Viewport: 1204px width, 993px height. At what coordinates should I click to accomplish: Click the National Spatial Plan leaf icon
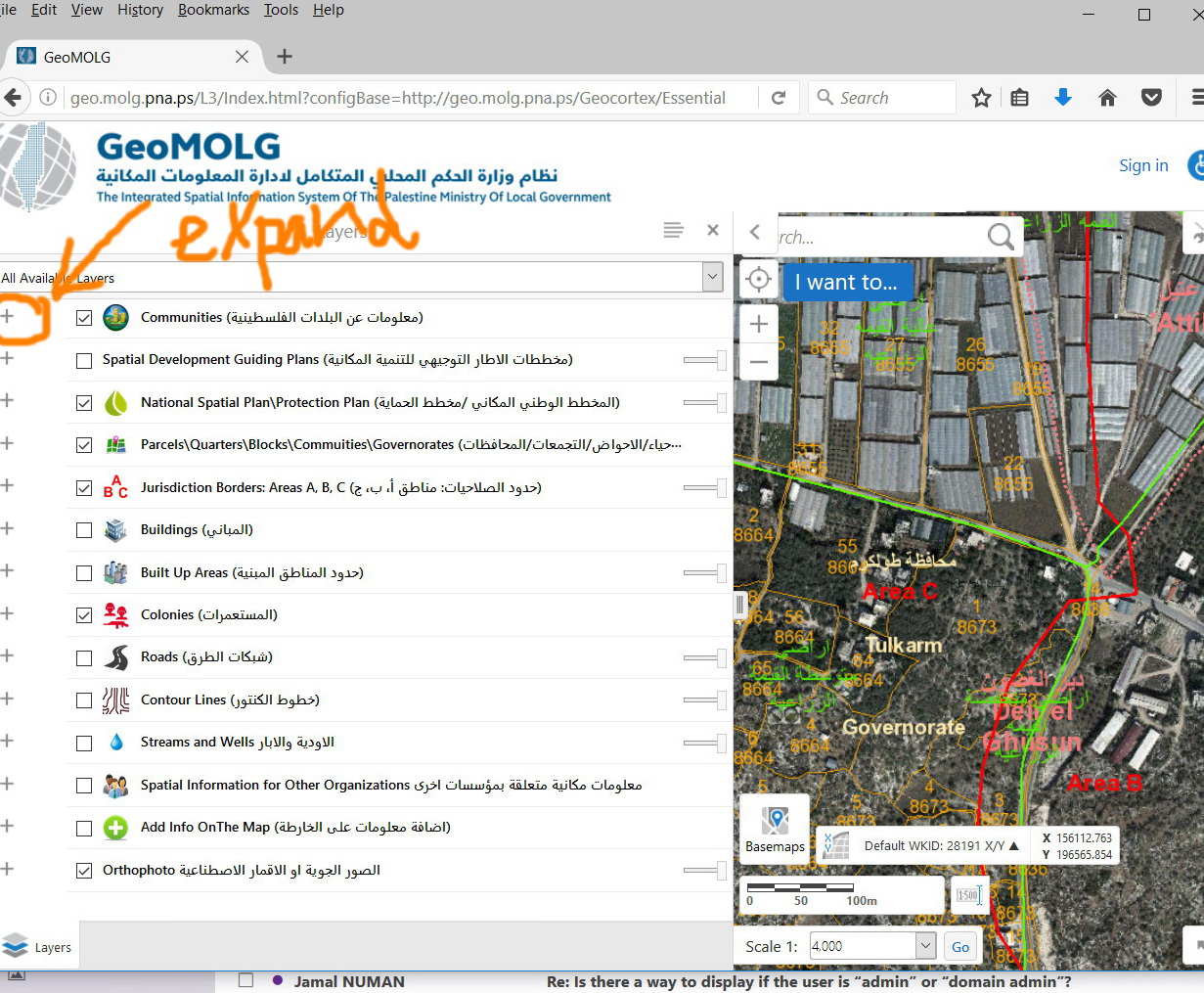coord(115,402)
